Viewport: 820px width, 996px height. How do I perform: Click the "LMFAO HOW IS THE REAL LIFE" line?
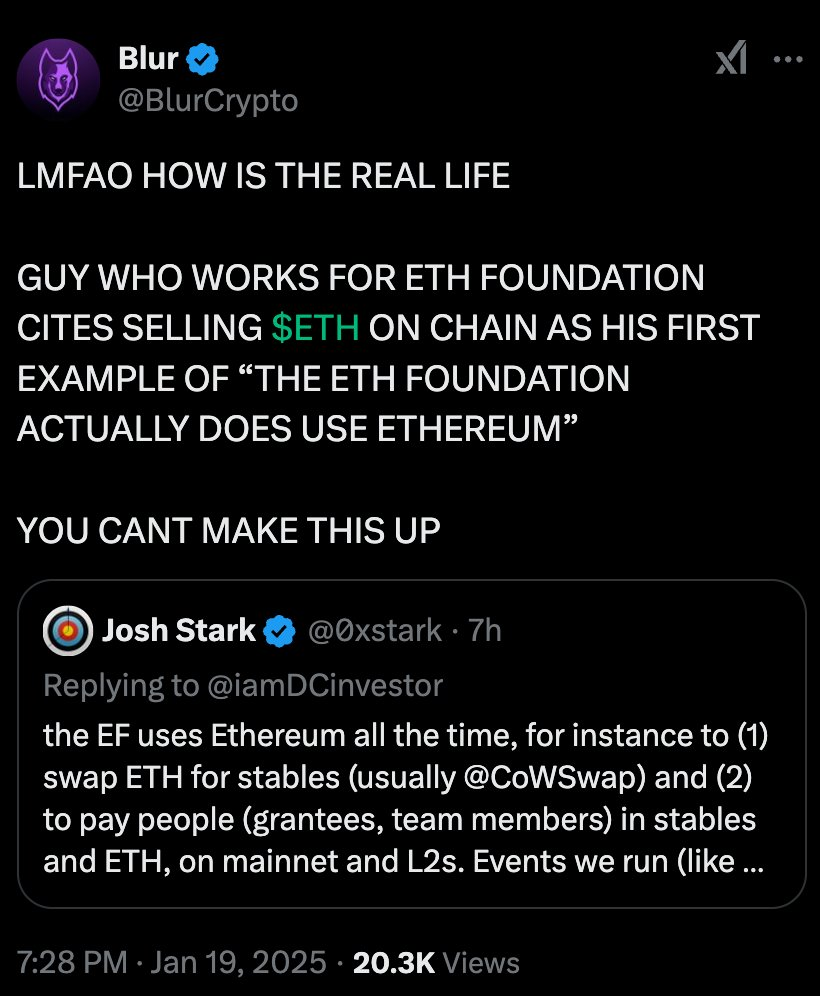point(263,177)
